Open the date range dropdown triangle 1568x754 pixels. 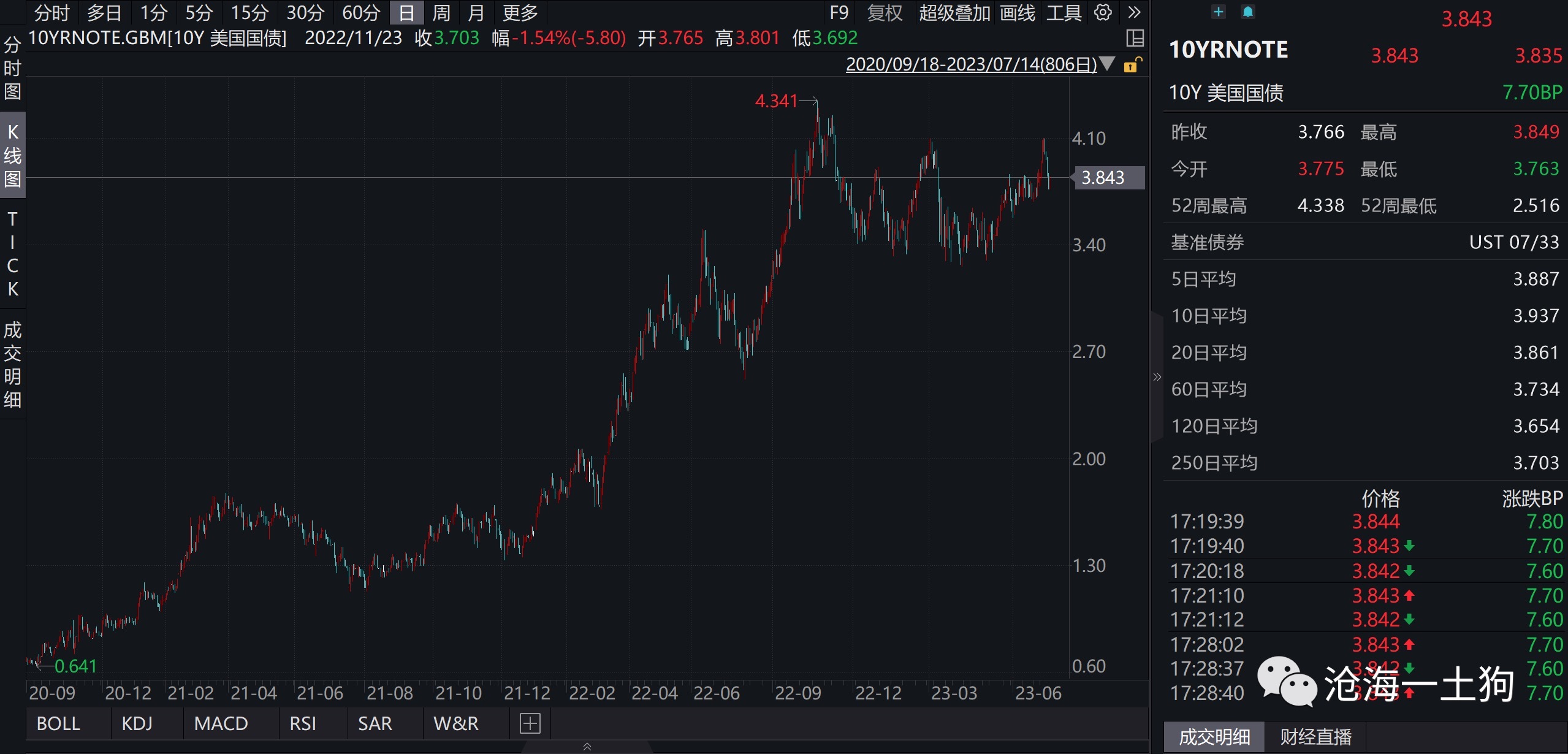click(1107, 64)
